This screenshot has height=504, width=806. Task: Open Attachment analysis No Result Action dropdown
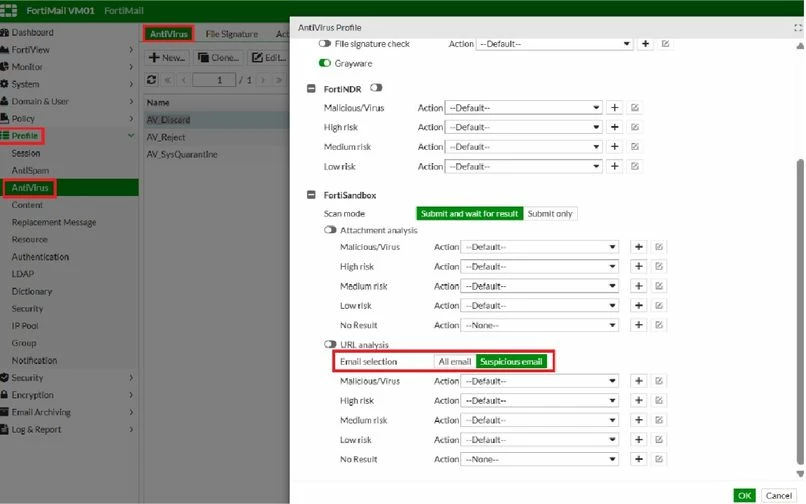[x=539, y=325]
